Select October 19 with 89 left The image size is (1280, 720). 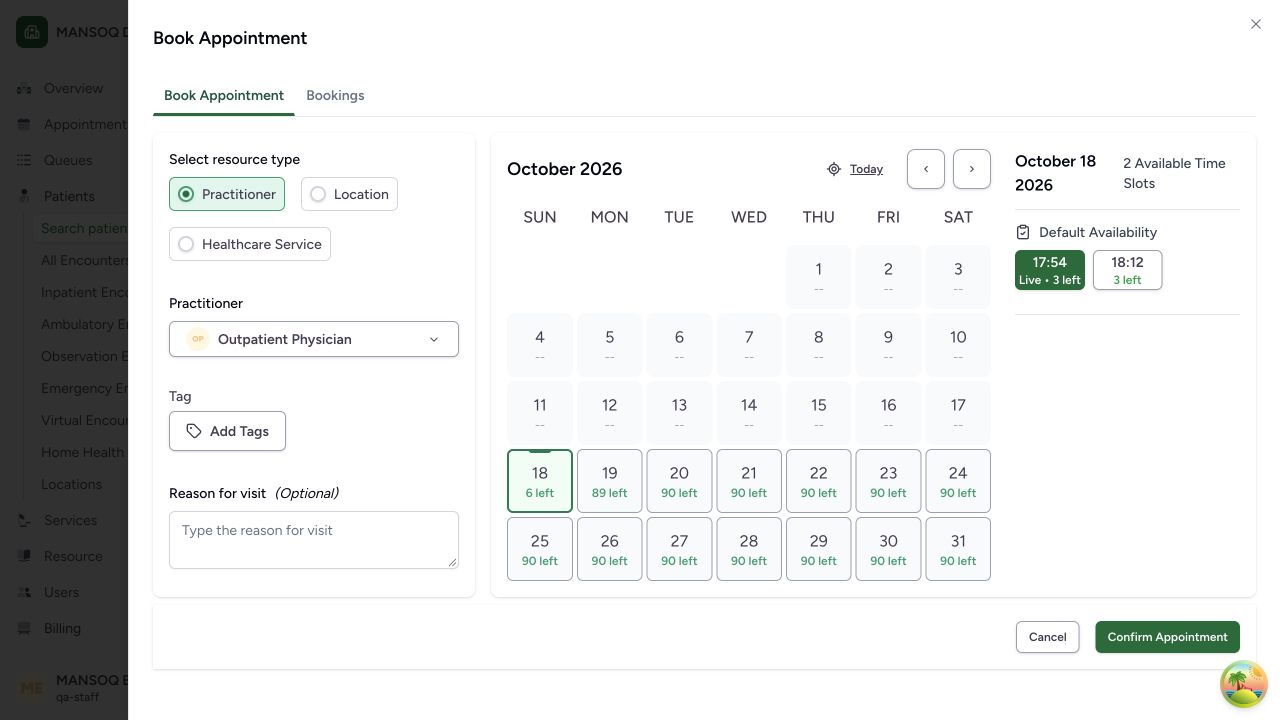(x=610, y=481)
